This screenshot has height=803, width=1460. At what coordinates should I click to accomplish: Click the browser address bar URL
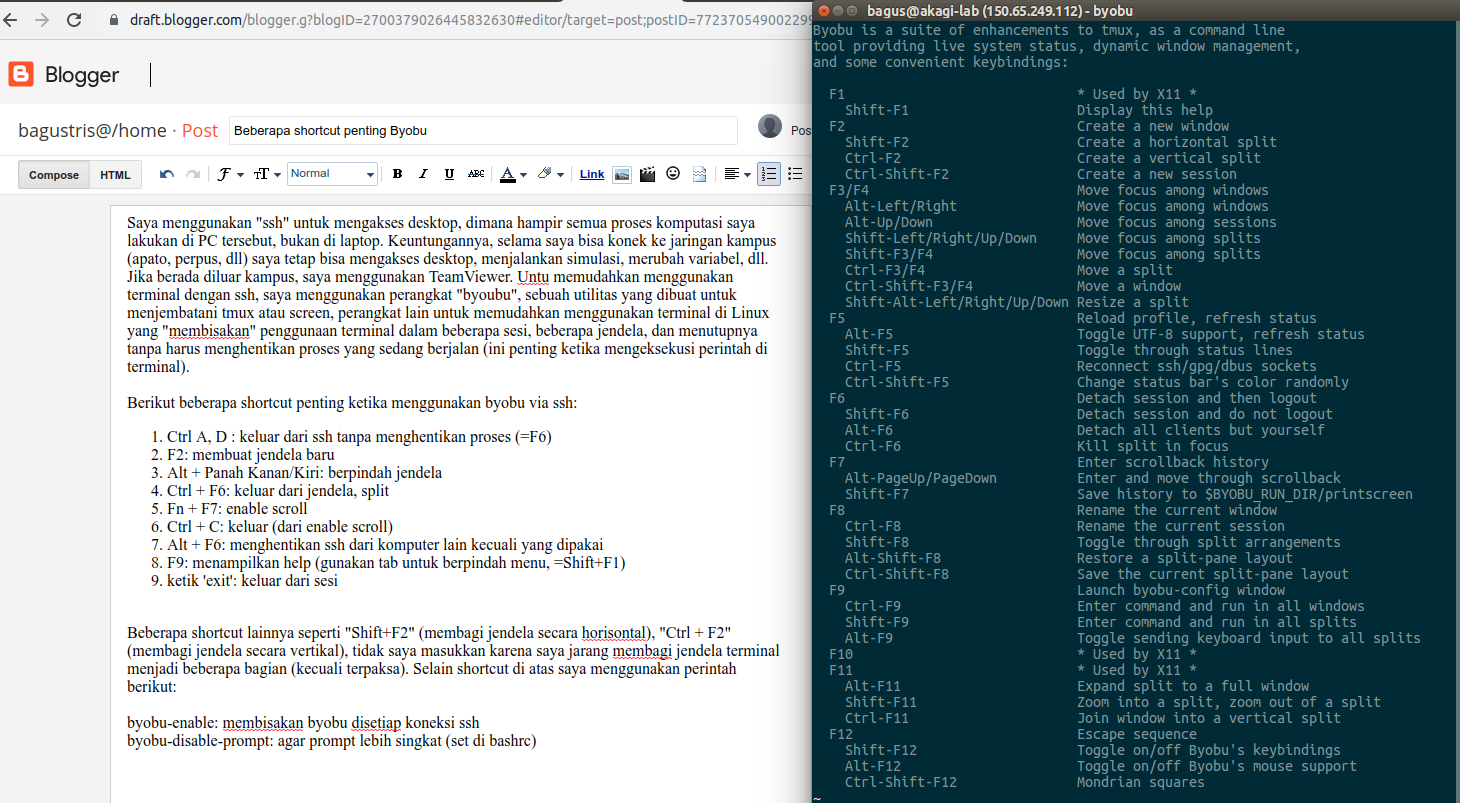pyautogui.click(x=470, y=19)
